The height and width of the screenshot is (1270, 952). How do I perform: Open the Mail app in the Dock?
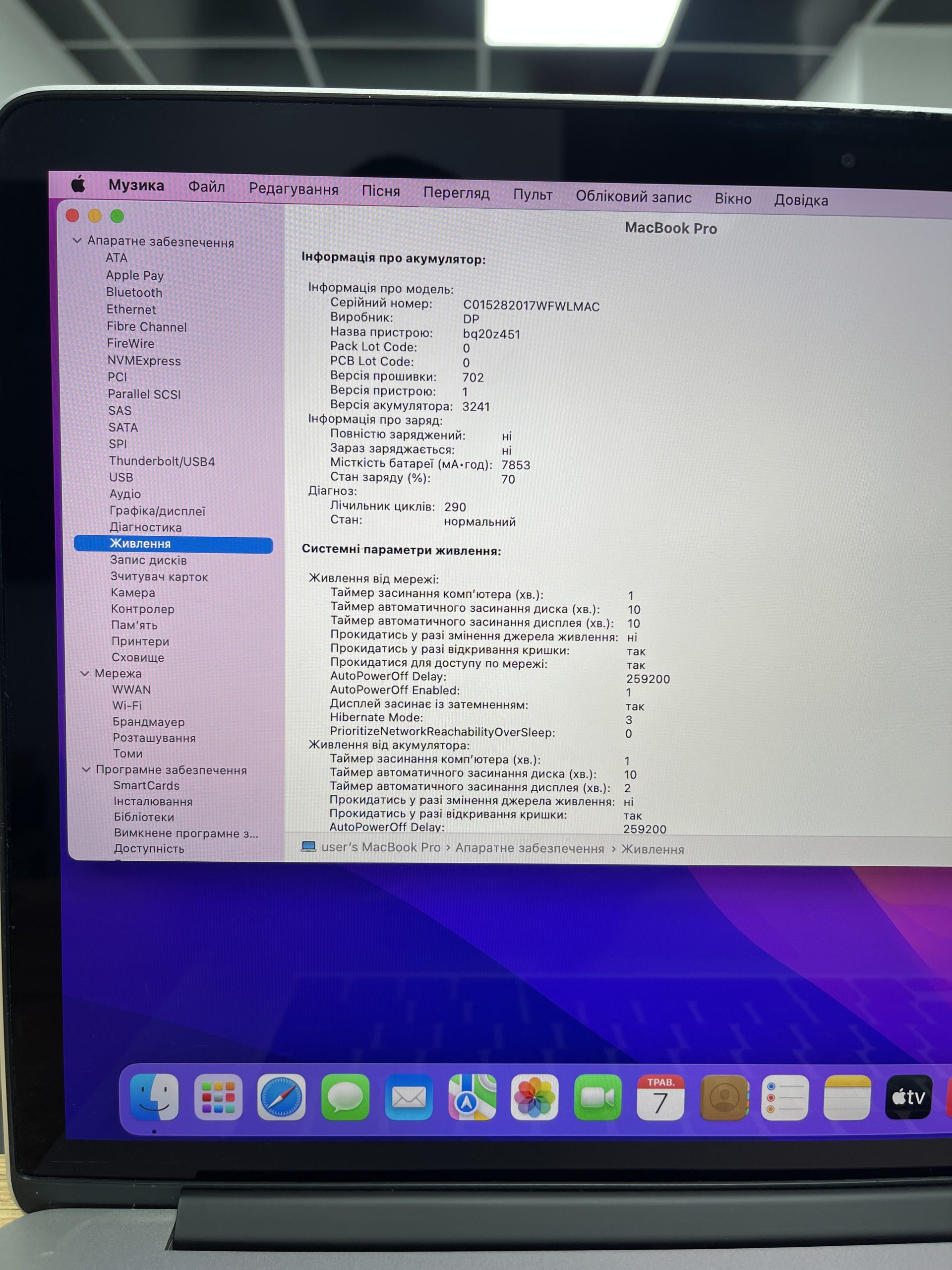tap(409, 1097)
